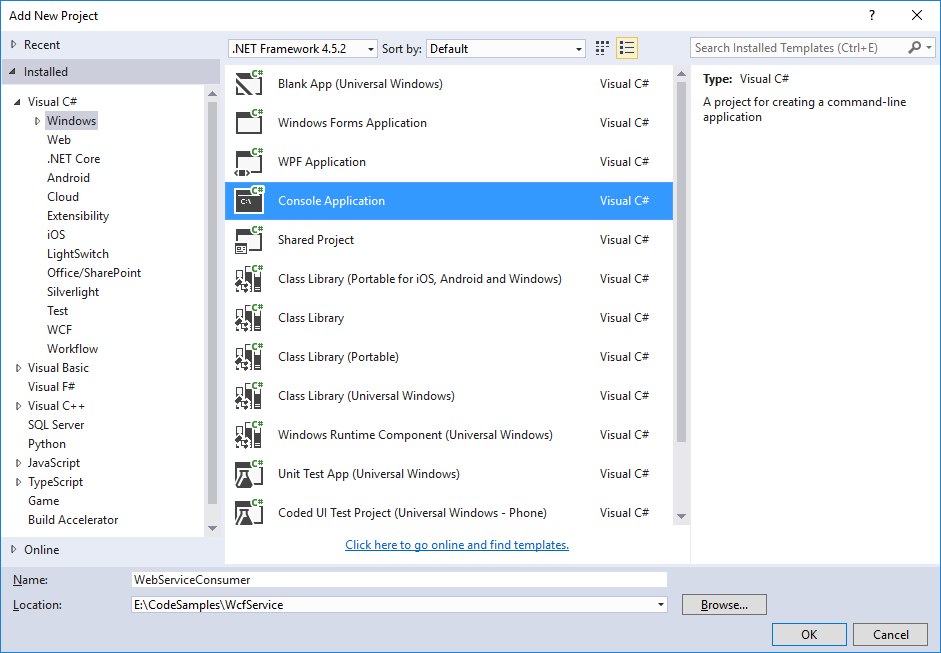Image resolution: width=941 pixels, height=653 pixels.
Task: Click the WPF Application template icon
Action: click(x=249, y=161)
